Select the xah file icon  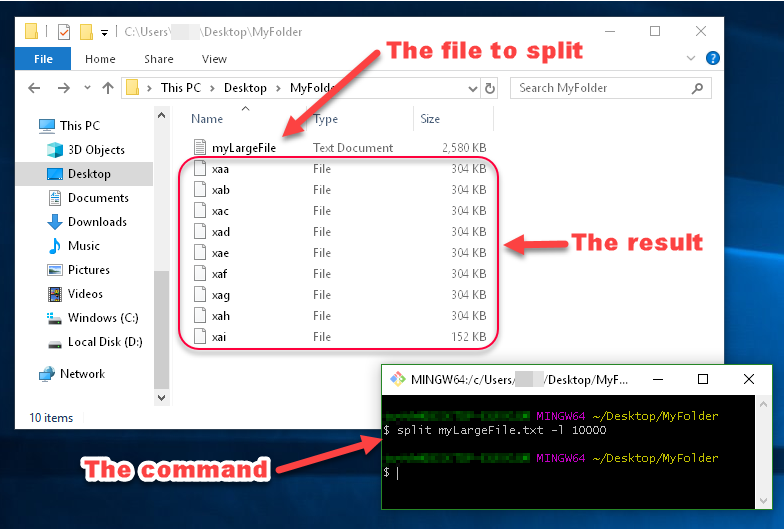[200, 316]
